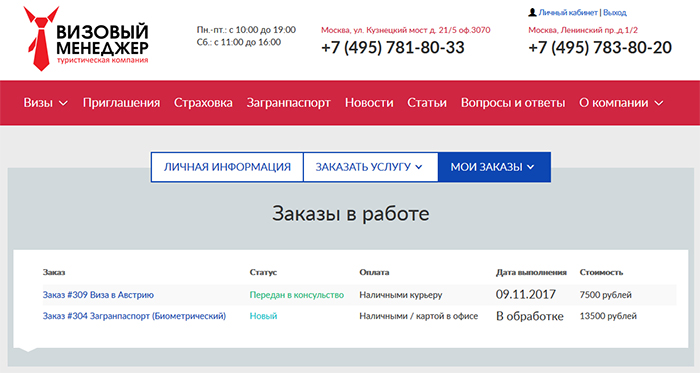Click the date 09.11.2017
Image resolution: width=700 pixels, height=373 pixels.
(x=526, y=294)
